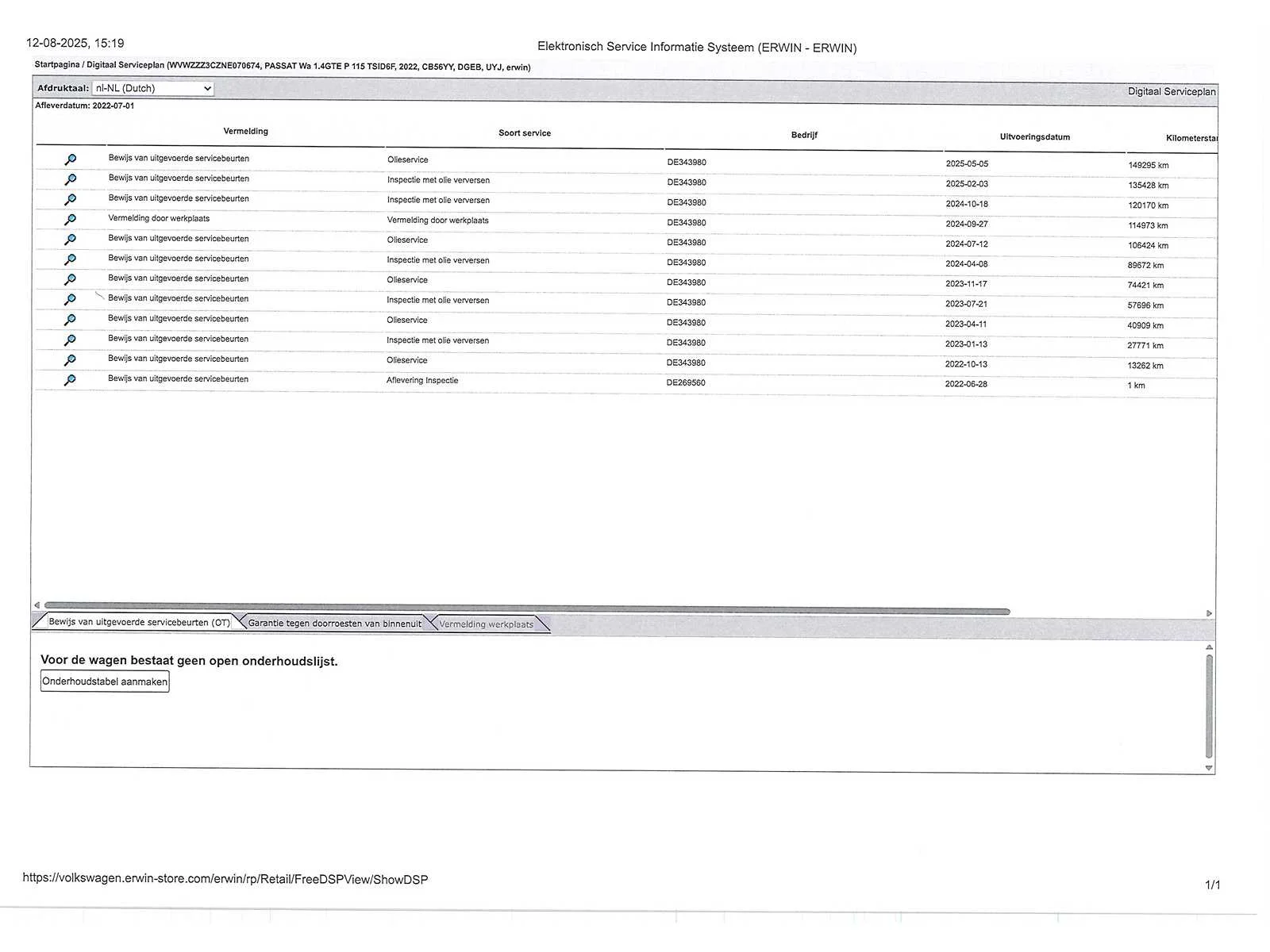Click the Soort service column header
The width and height of the screenshot is (1270, 952).
pyautogui.click(x=524, y=133)
